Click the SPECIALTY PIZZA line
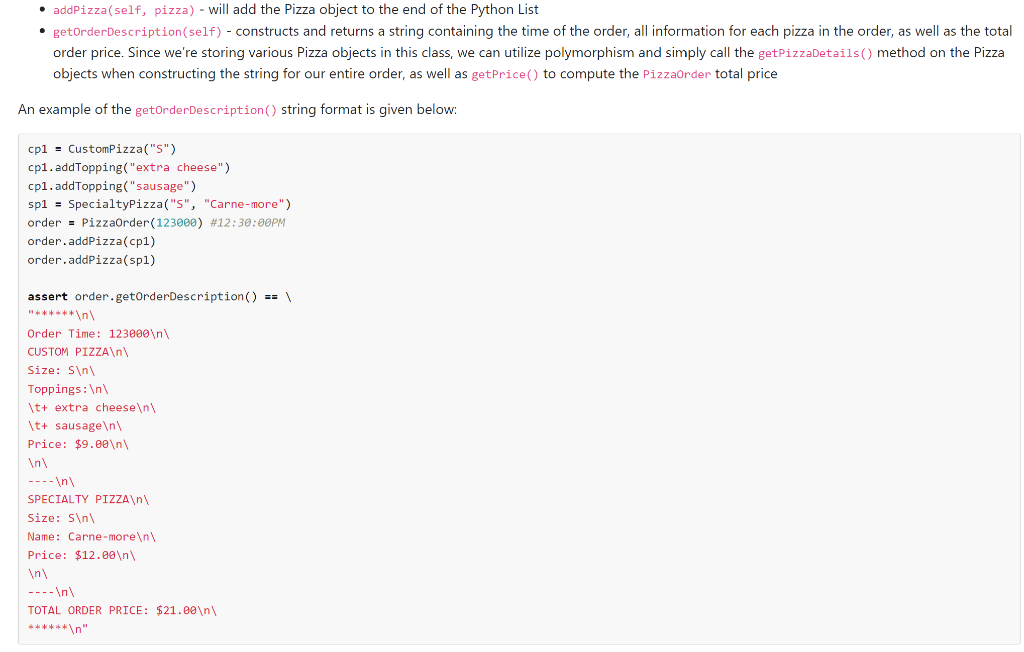 click(x=88, y=499)
